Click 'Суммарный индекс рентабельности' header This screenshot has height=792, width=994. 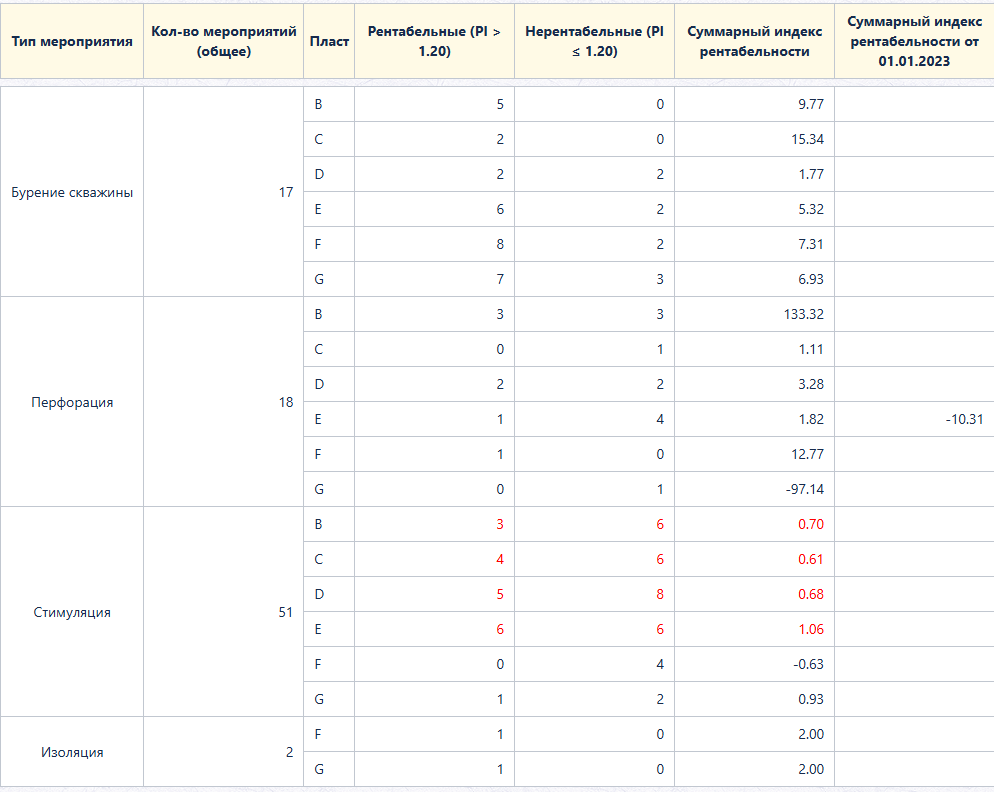coord(754,41)
